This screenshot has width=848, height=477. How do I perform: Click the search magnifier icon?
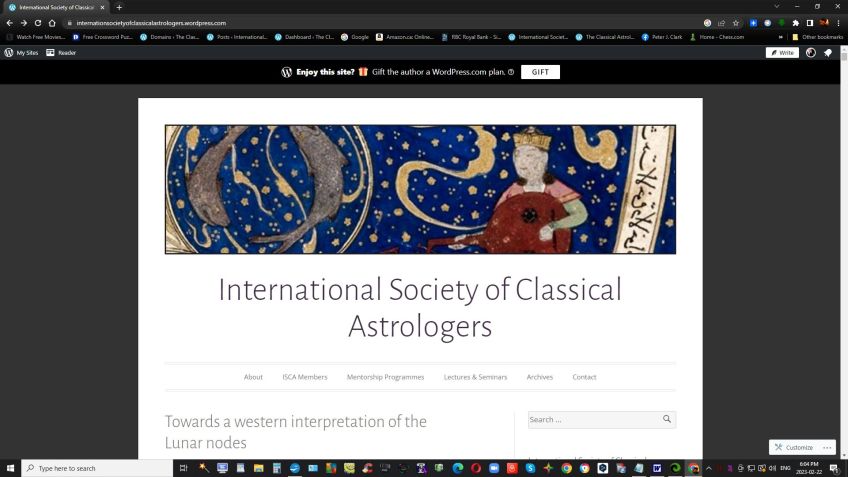pyautogui.click(x=667, y=419)
